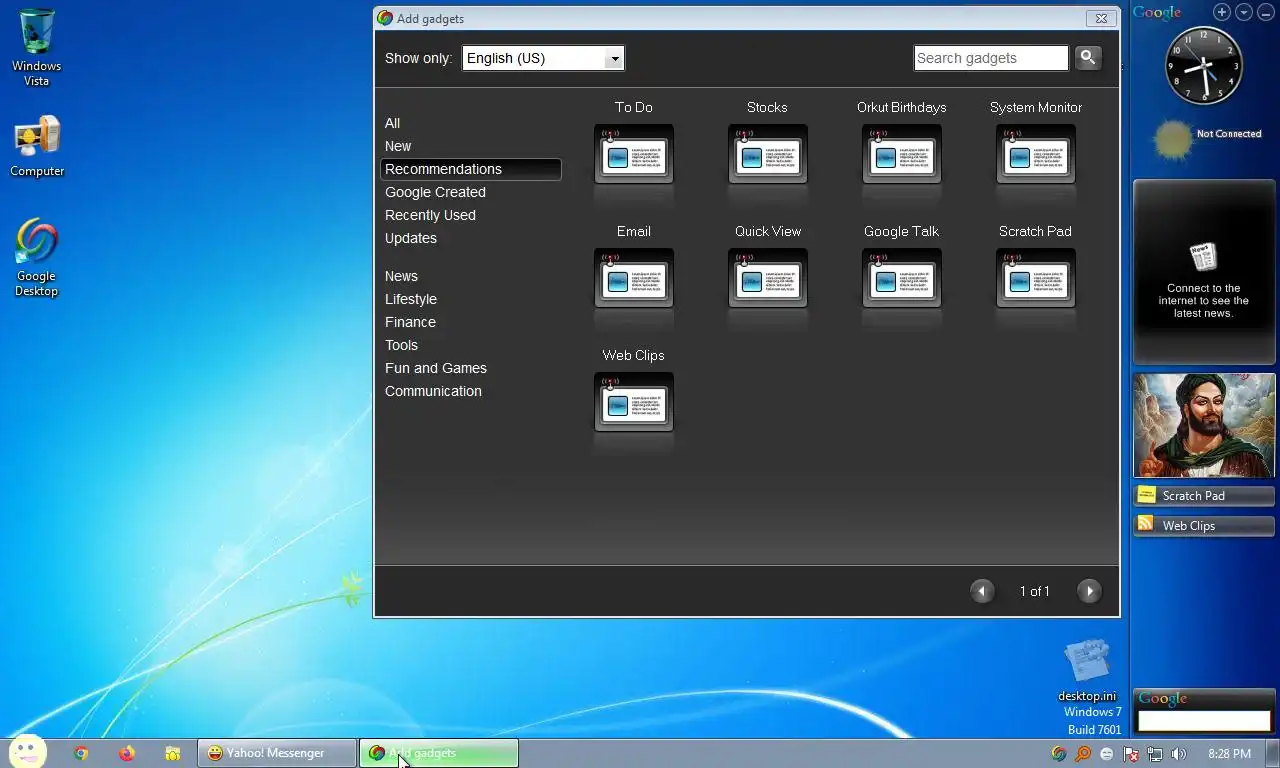
Task: Show All gadgets category
Action: coord(392,123)
